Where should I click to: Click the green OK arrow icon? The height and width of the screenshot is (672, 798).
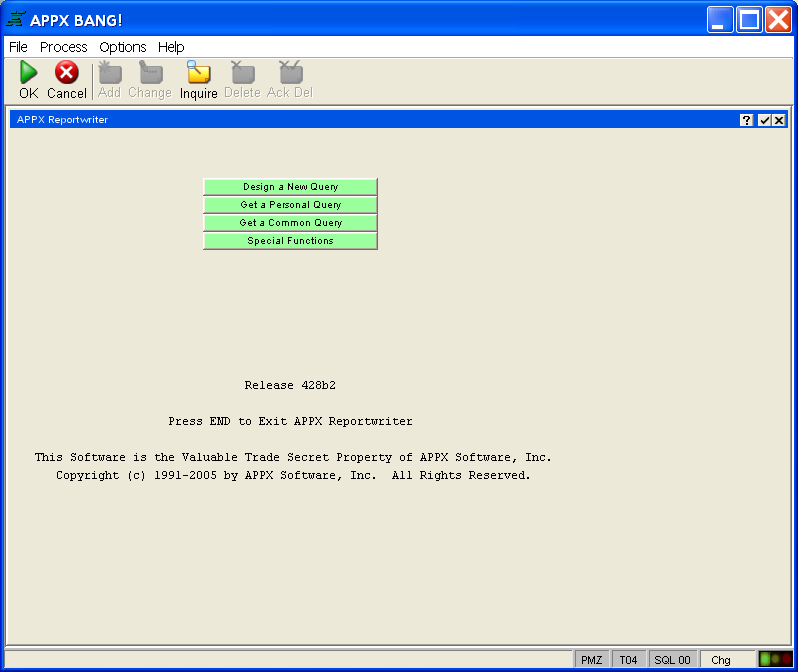(x=28, y=72)
